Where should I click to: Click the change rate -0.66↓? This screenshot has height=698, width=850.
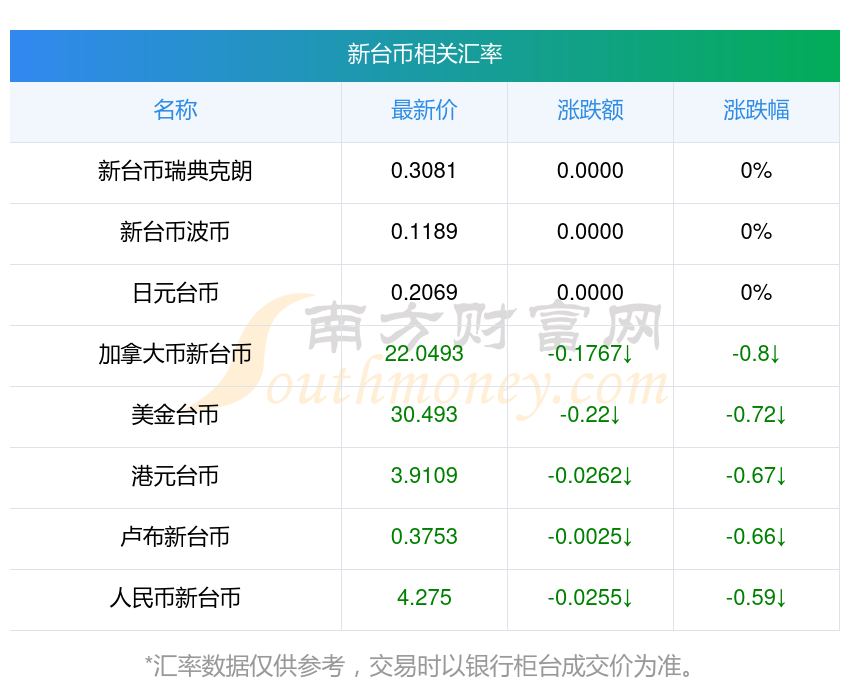(756, 537)
